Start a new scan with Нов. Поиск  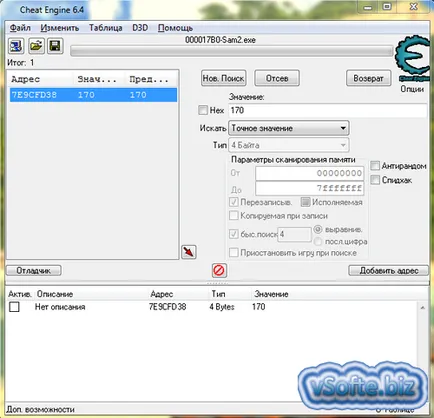224,78
